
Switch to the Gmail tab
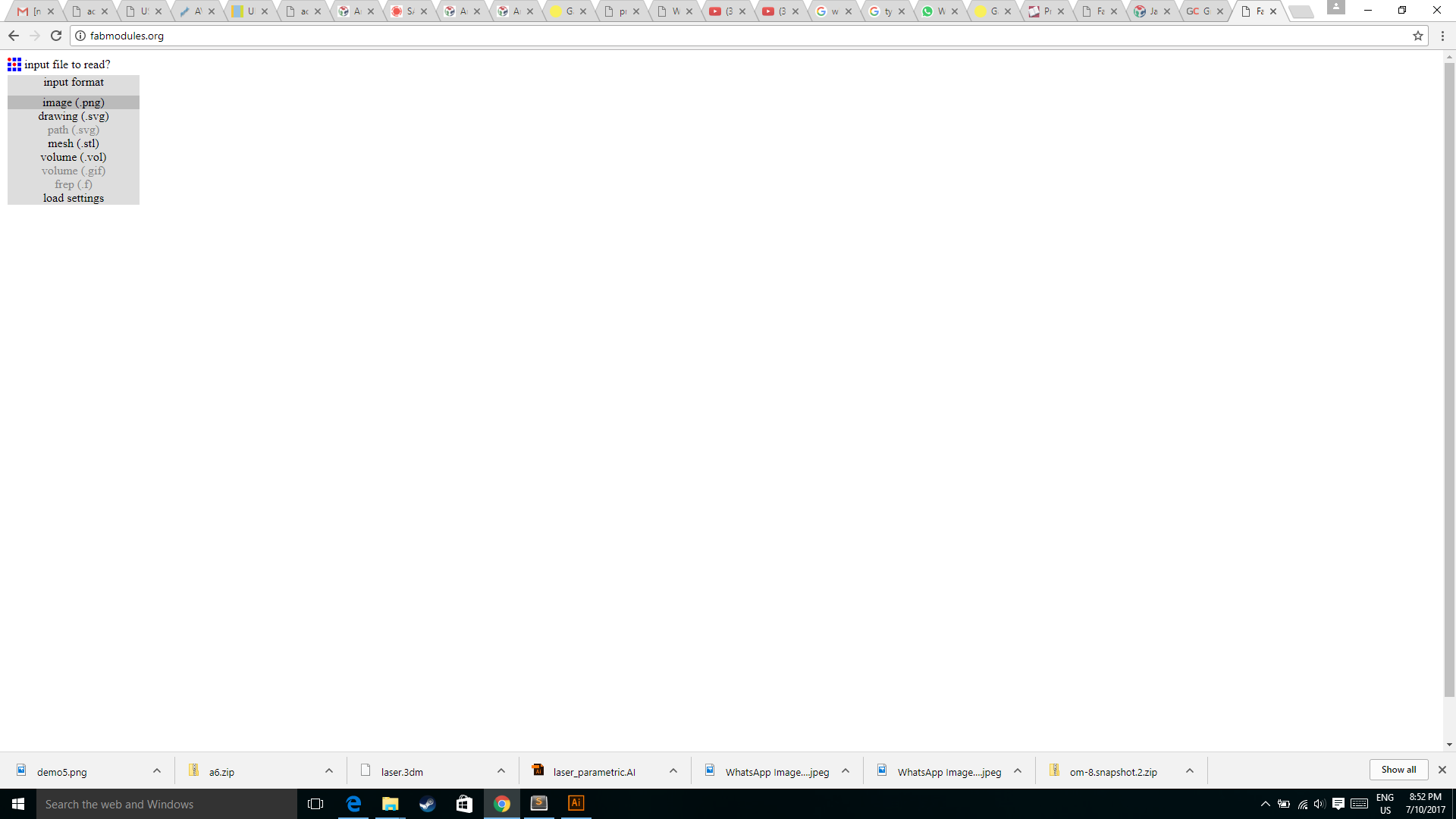[35, 11]
